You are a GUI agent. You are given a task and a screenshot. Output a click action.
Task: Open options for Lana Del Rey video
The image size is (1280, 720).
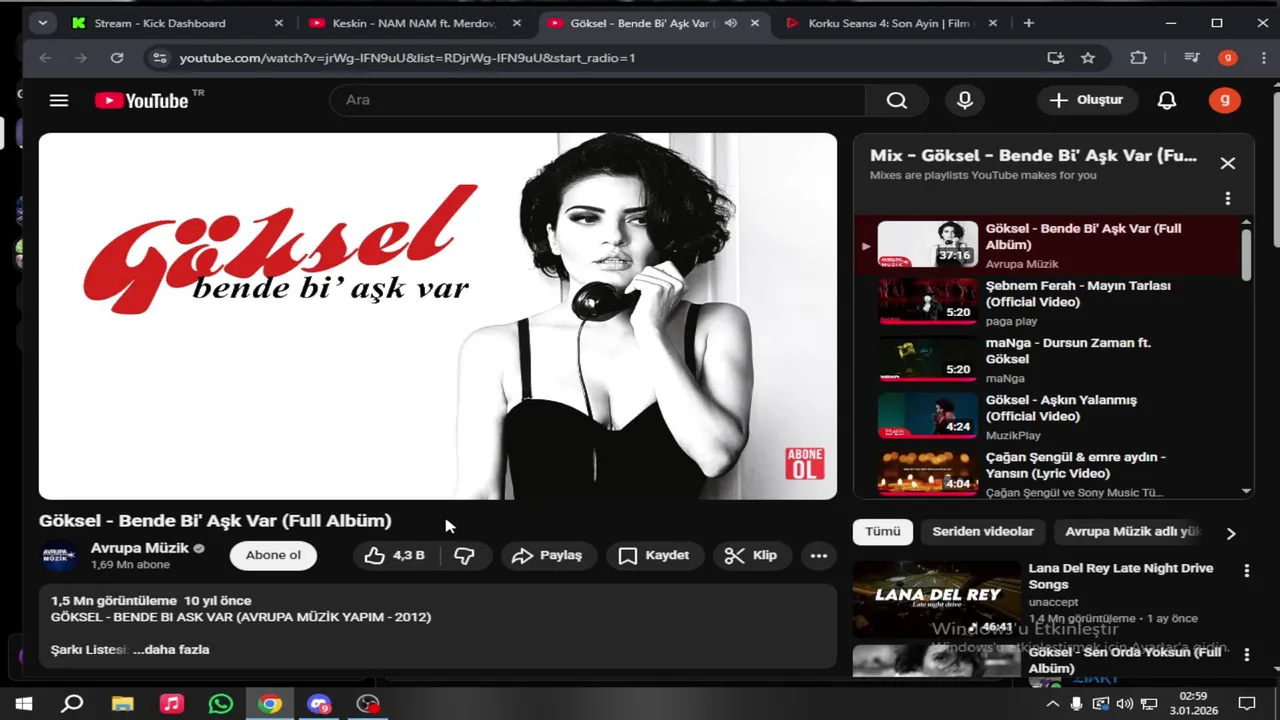[x=1246, y=571]
